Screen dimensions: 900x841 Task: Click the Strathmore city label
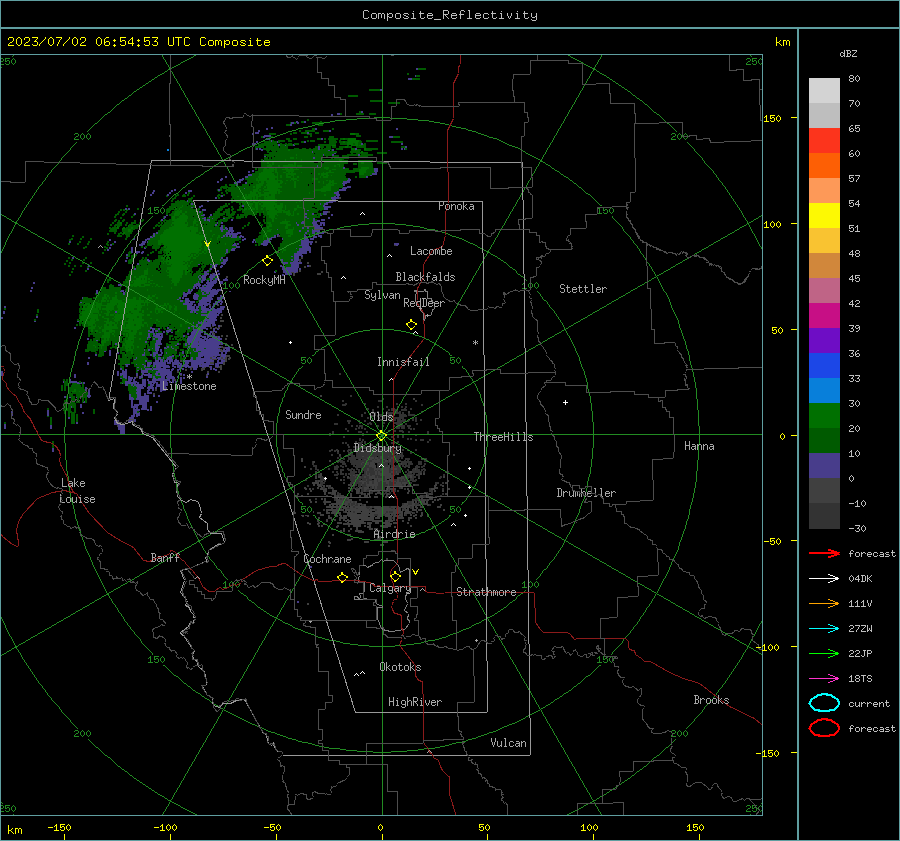click(x=486, y=592)
